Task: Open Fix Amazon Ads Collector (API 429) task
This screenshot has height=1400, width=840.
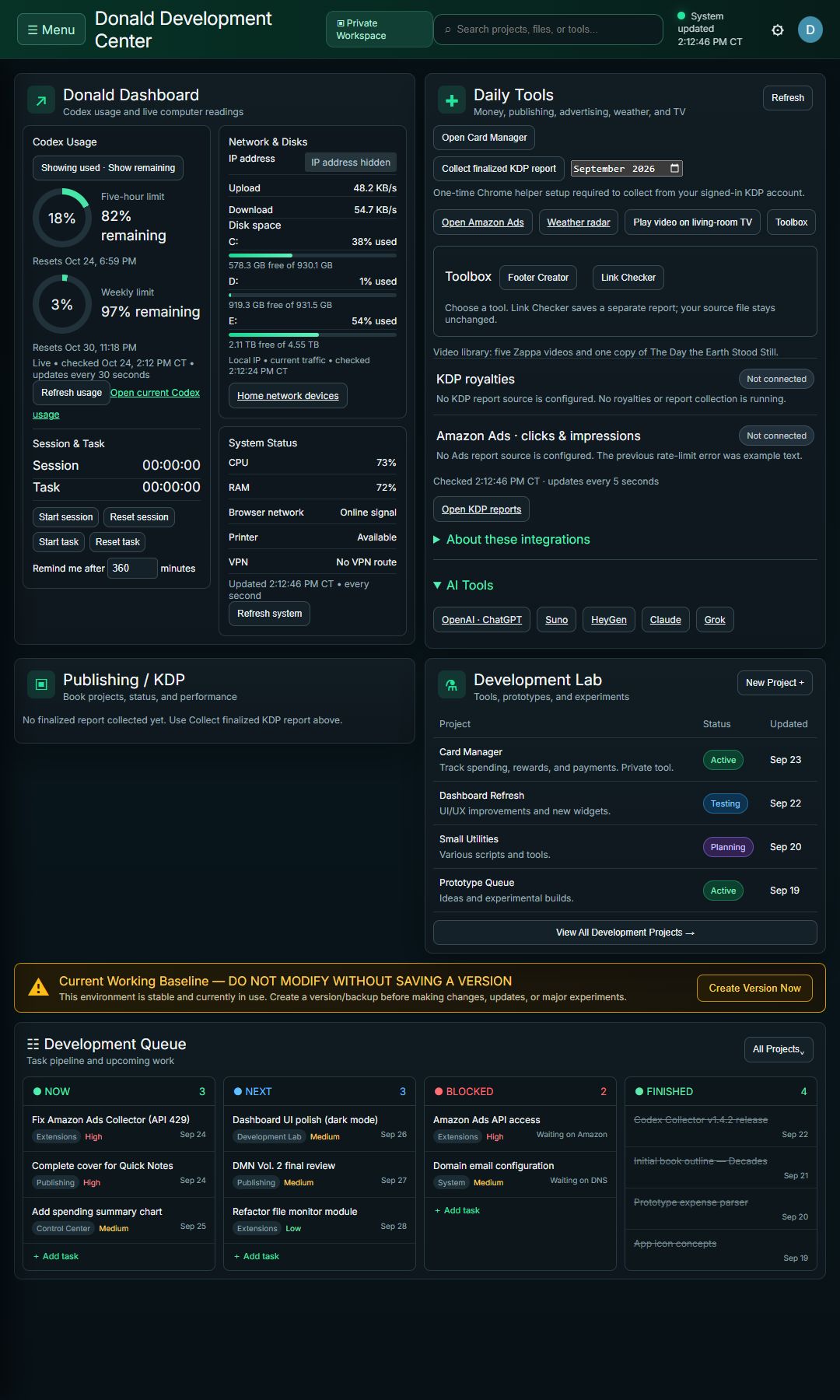Action: [119, 1128]
